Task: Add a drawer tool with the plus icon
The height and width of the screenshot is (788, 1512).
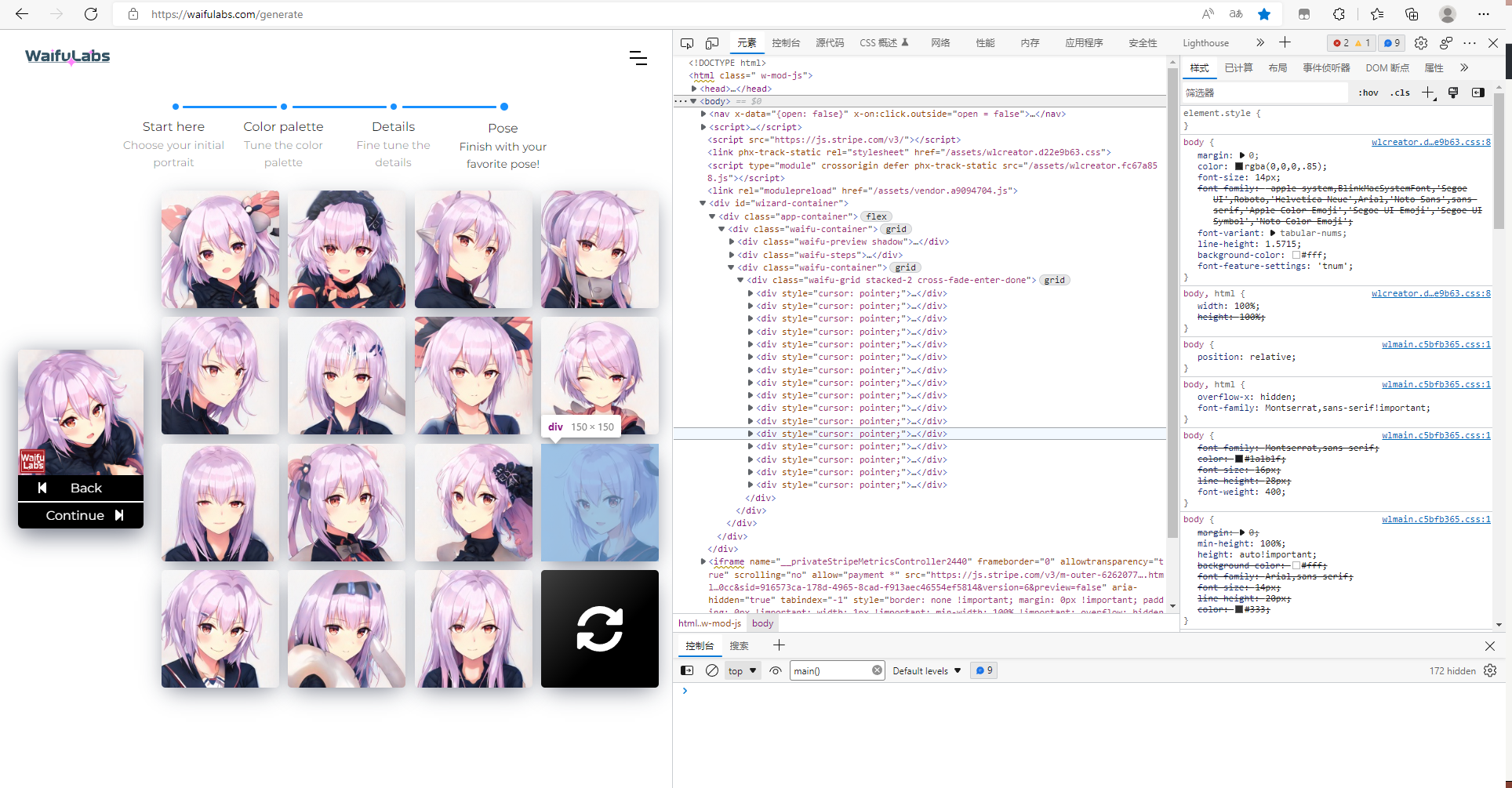Action: (779, 645)
